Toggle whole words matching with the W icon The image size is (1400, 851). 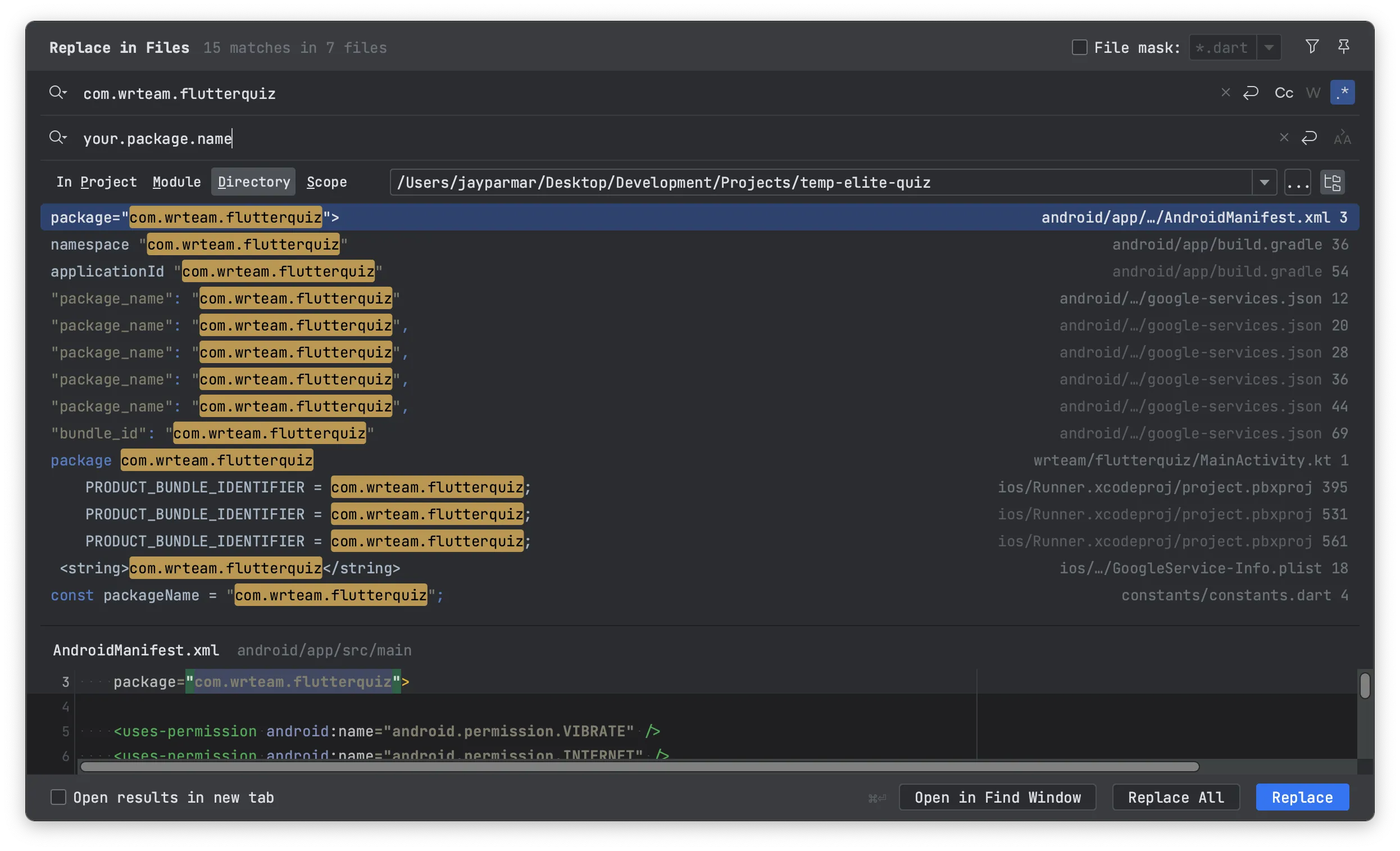[x=1313, y=92]
